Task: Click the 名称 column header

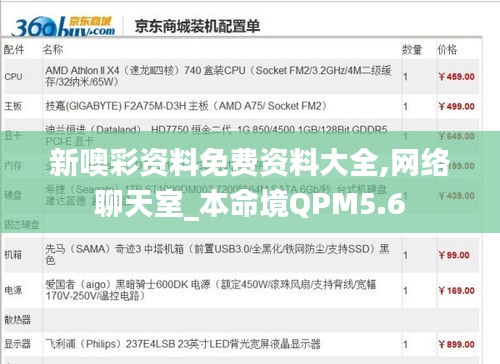Action: point(53,50)
